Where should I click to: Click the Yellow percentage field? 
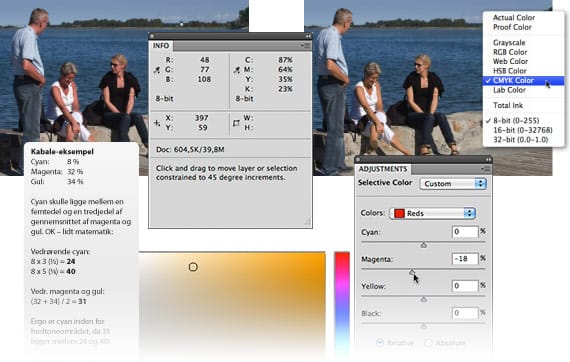[465, 286]
